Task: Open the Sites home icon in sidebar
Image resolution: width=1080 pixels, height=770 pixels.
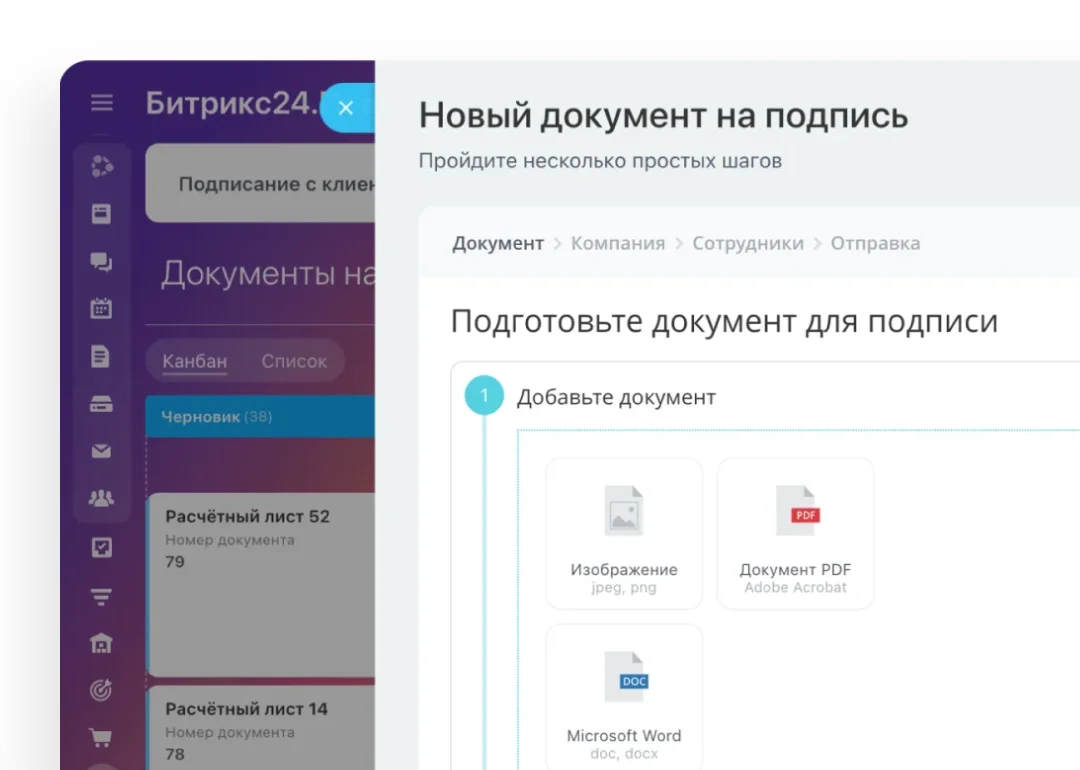Action: pos(101,644)
